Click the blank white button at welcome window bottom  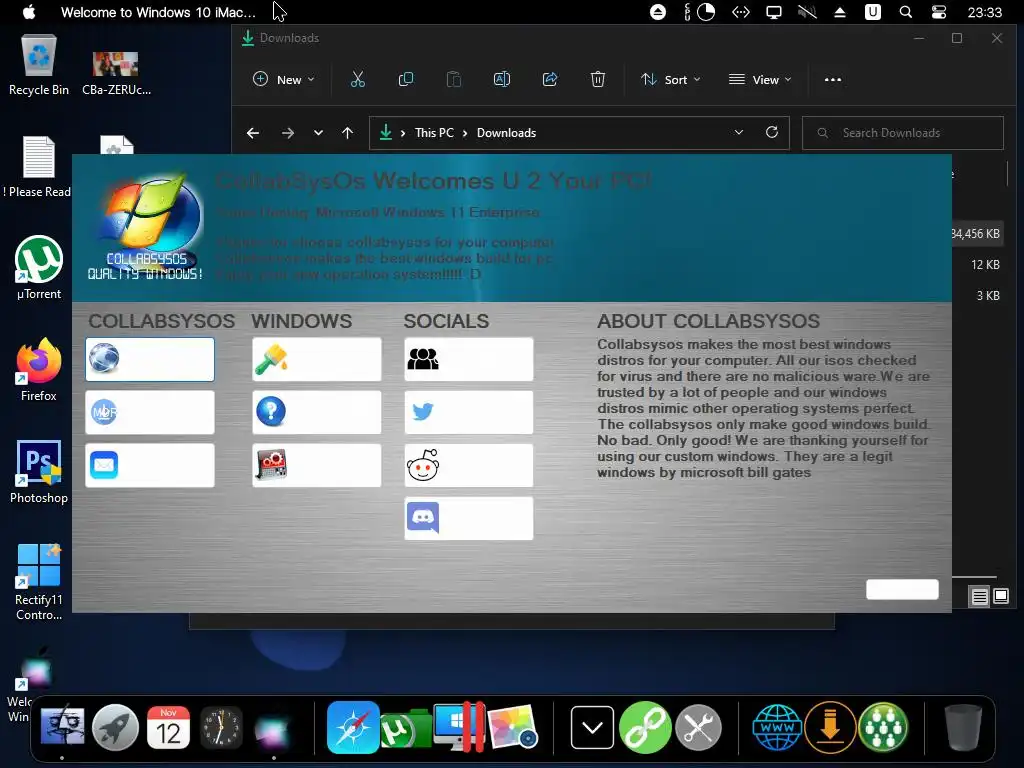click(902, 589)
